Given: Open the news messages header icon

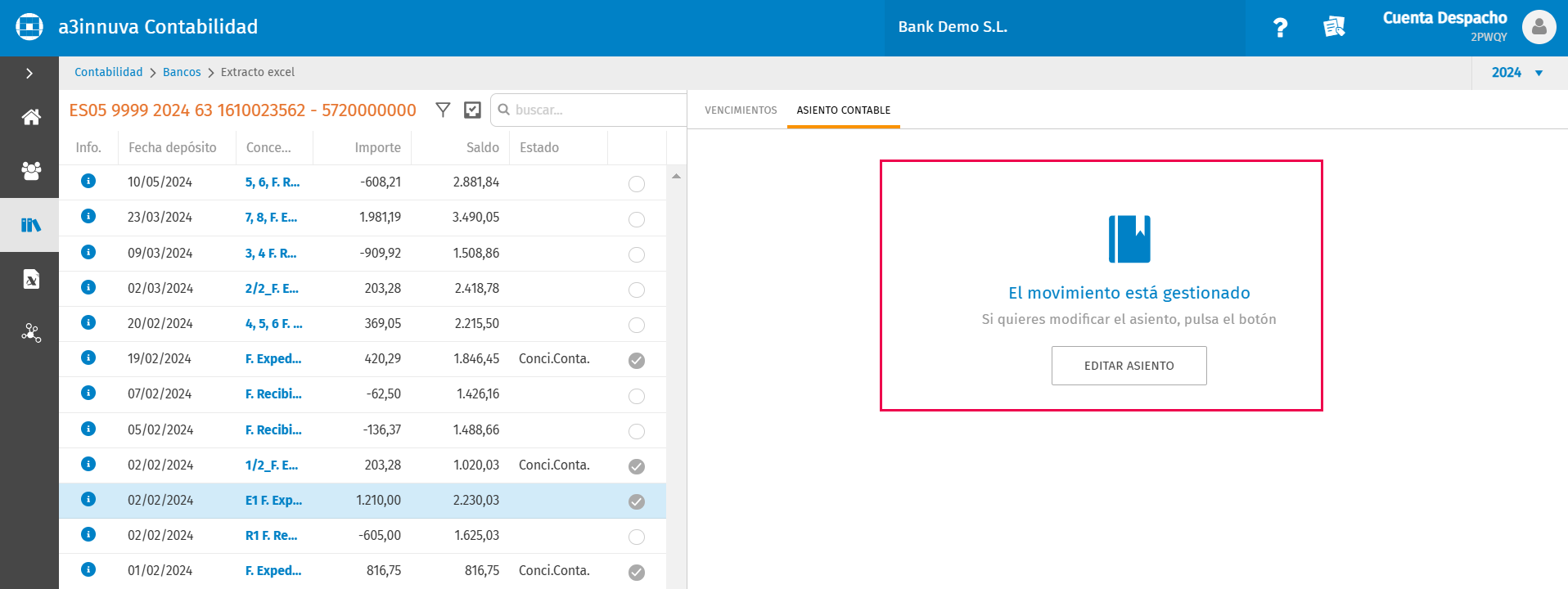Looking at the screenshot, I should click(x=1334, y=27).
